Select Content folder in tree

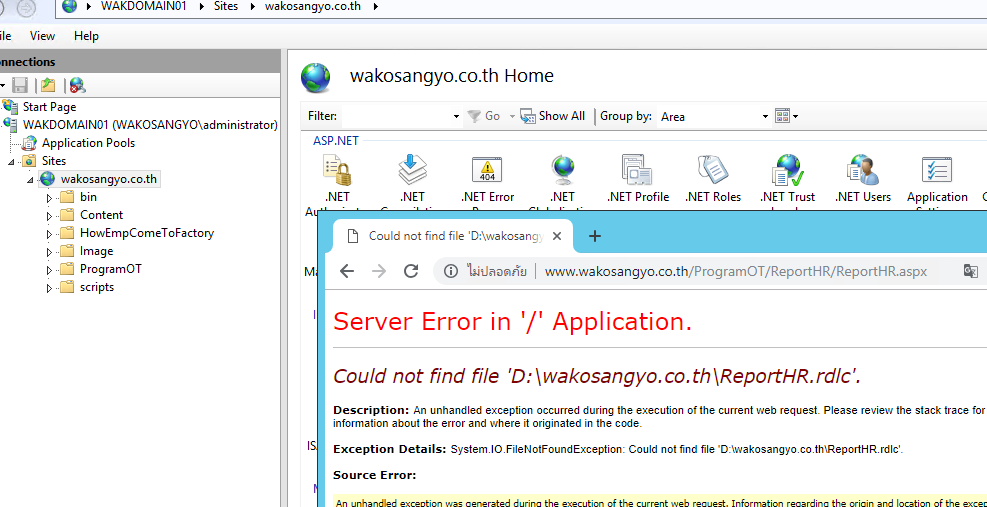coord(101,215)
